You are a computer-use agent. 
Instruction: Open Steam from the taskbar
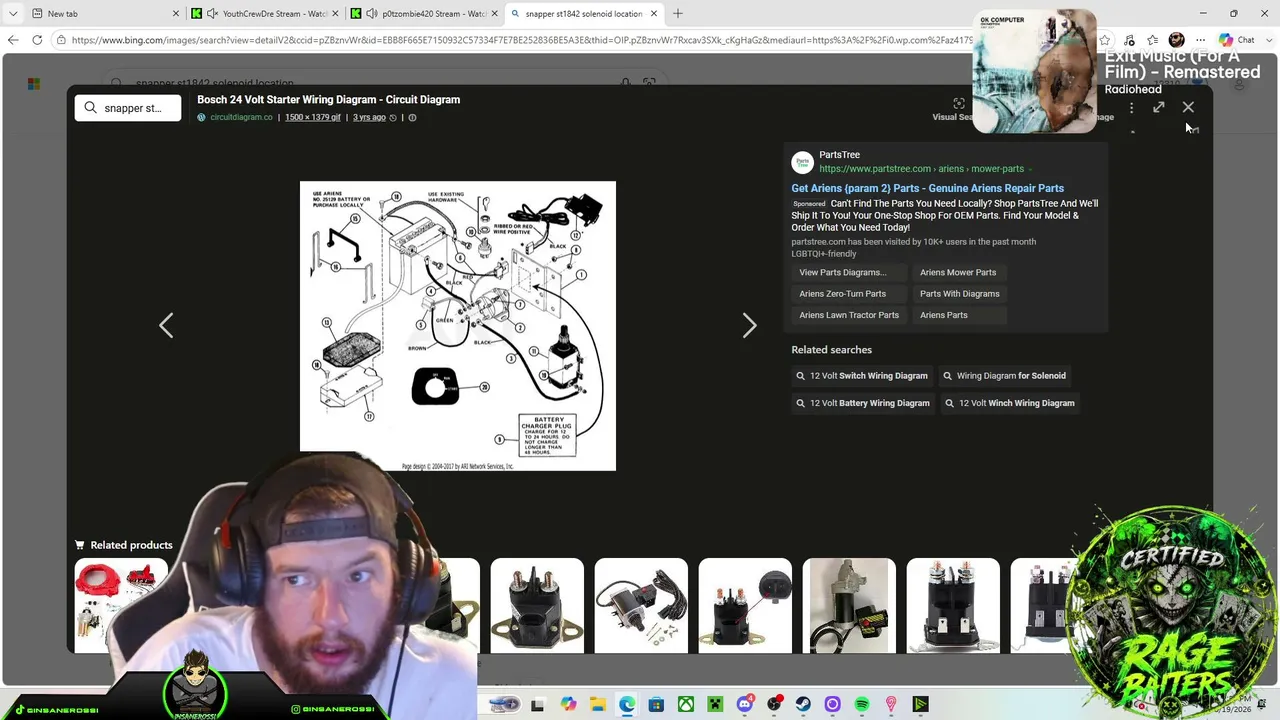click(803, 705)
